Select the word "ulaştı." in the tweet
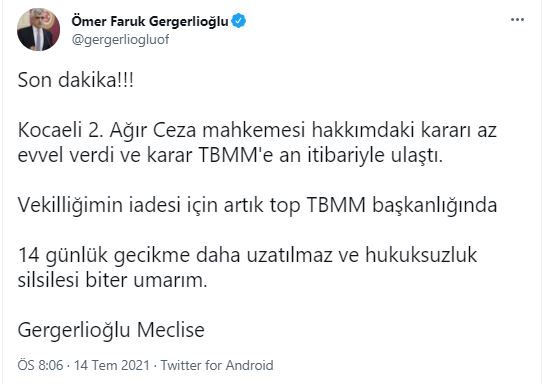 tap(417, 156)
